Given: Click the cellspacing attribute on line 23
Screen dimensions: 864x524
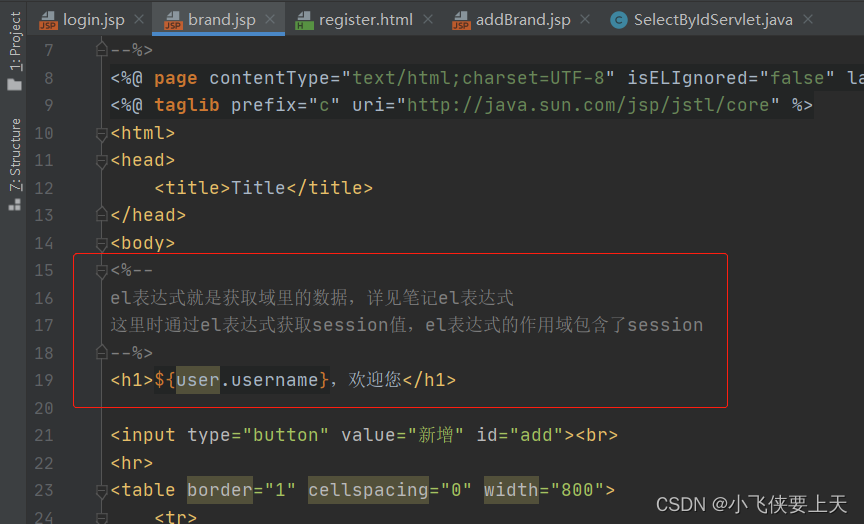Looking at the screenshot, I should point(368,490).
